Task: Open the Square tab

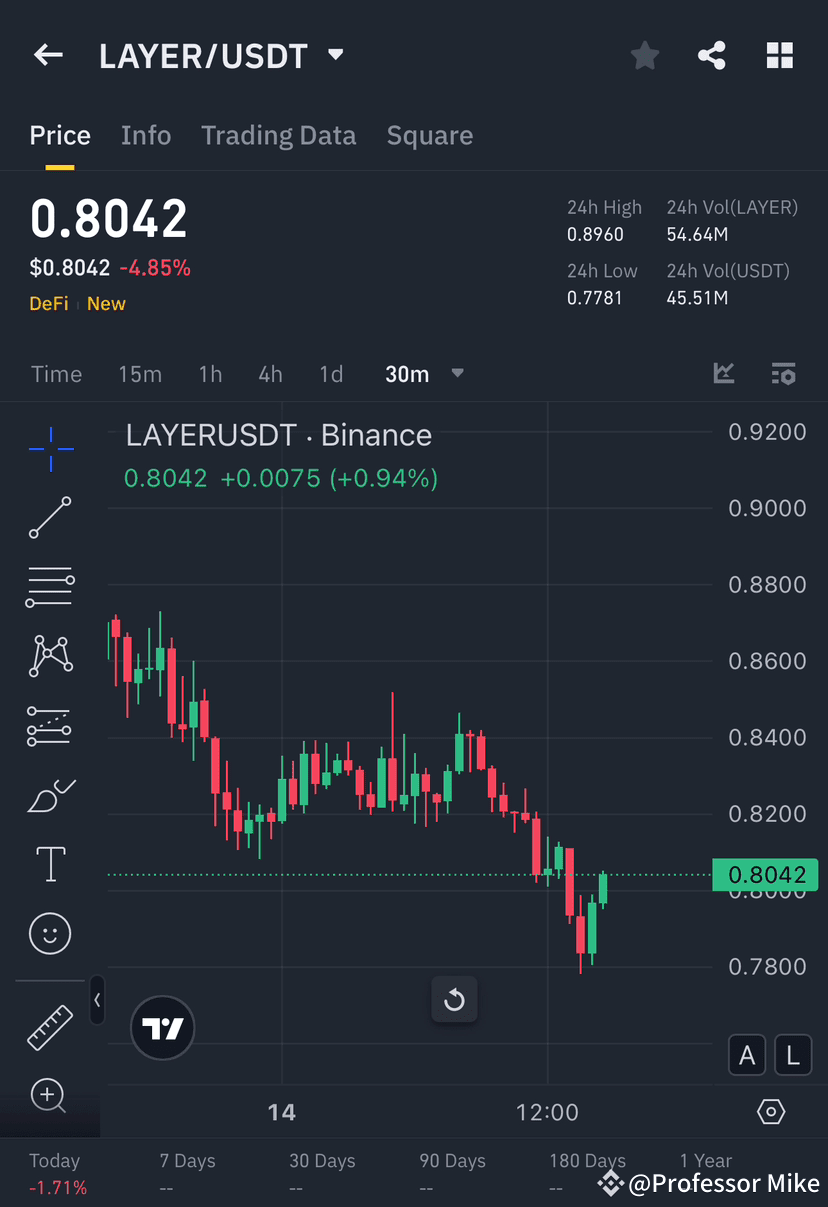Action: coord(429,135)
